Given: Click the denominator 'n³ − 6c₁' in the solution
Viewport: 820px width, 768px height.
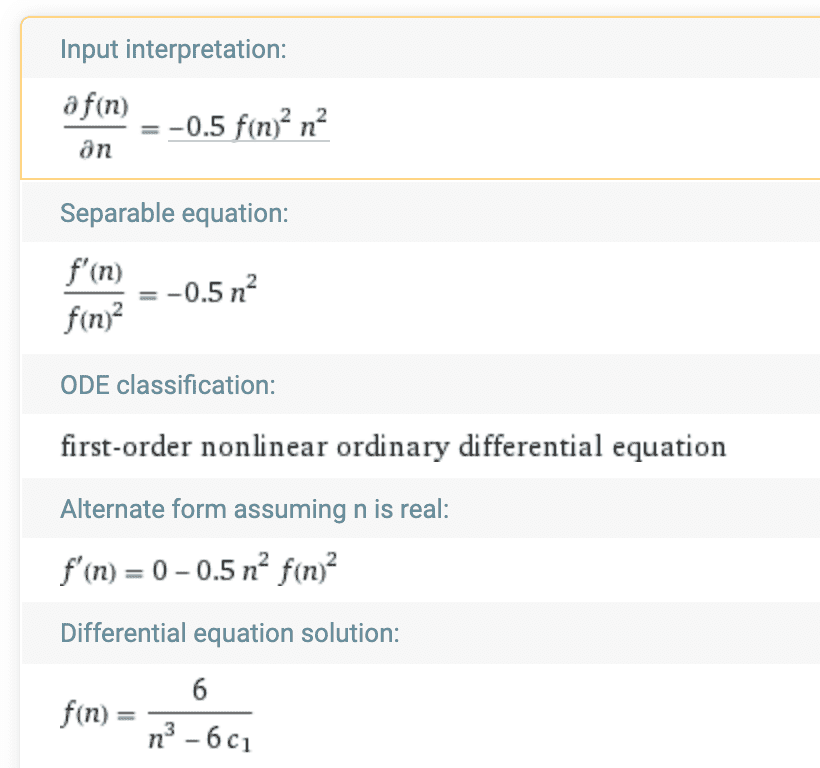Looking at the screenshot, I should click(199, 738).
